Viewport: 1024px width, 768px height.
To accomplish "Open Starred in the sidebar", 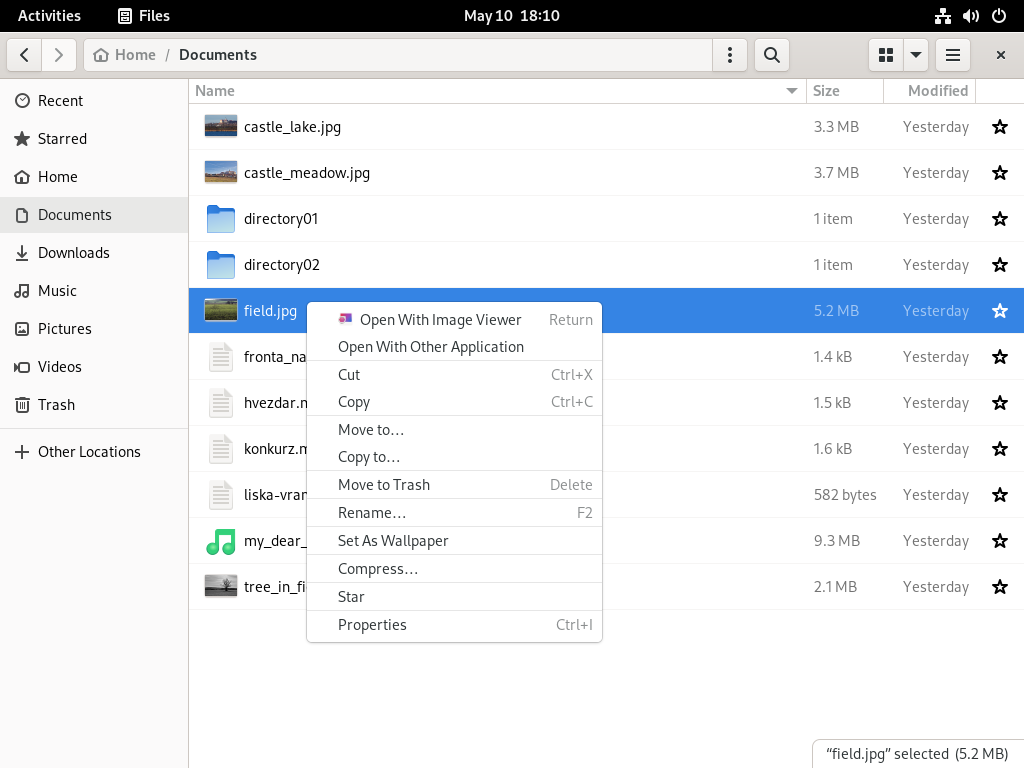I will click(94, 138).
